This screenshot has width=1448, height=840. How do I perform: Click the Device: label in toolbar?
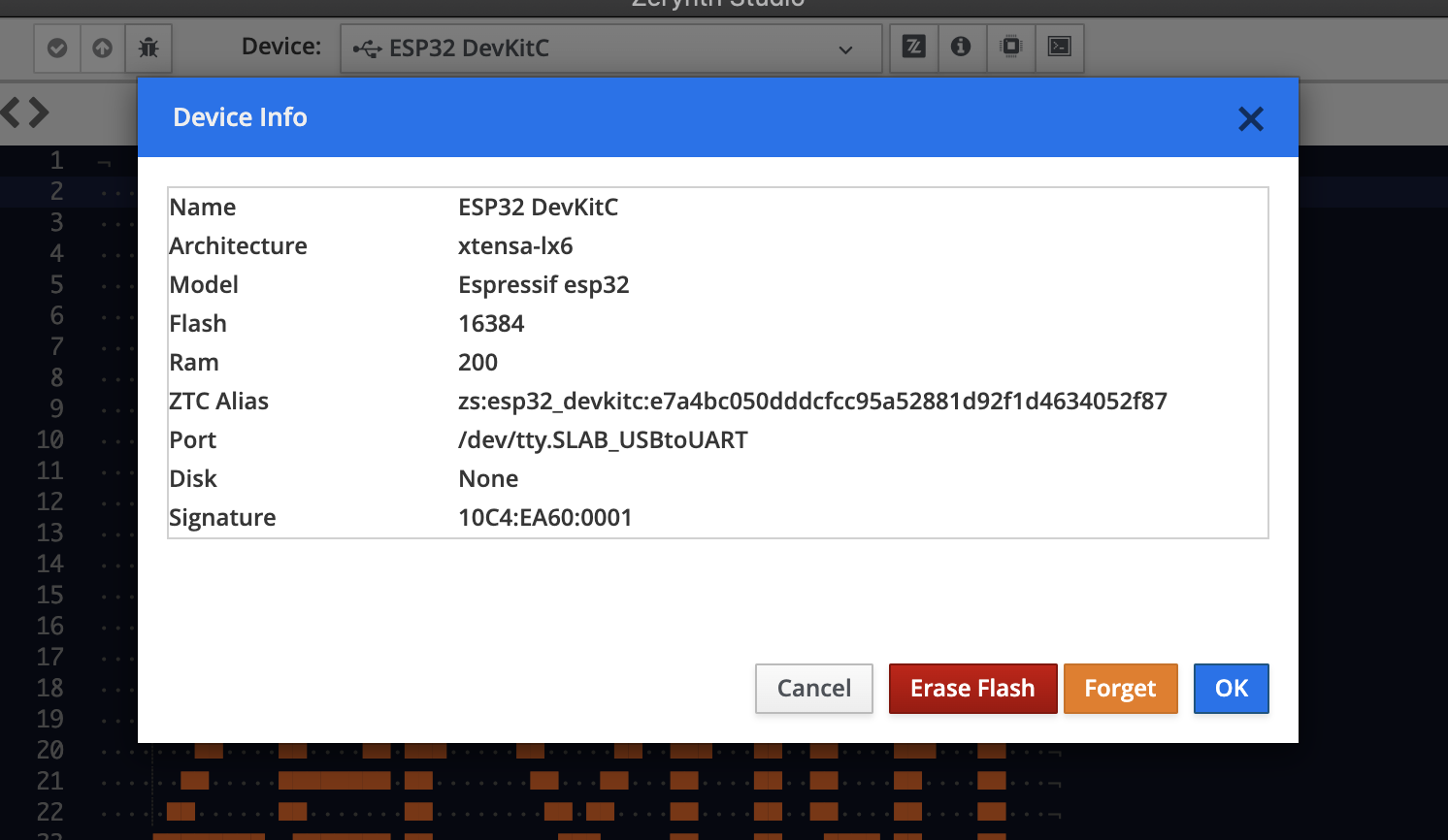[x=281, y=47]
